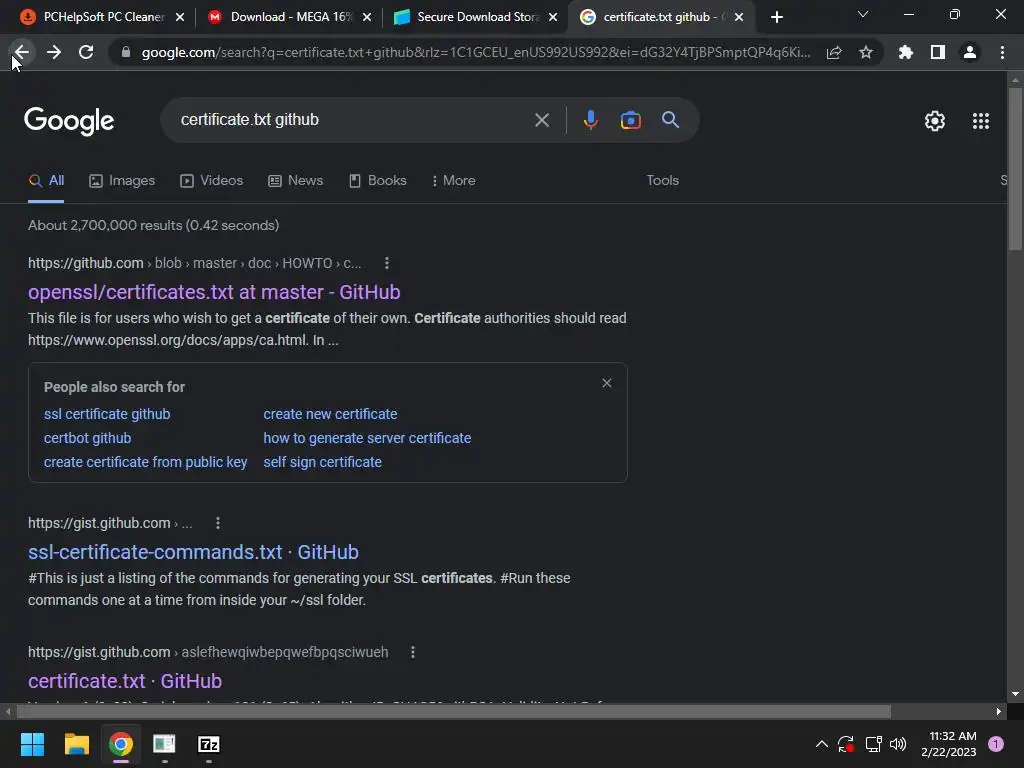This screenshot has height=768, width=1024.
Task: Search for self sign certificate
Action: point(323,462)
